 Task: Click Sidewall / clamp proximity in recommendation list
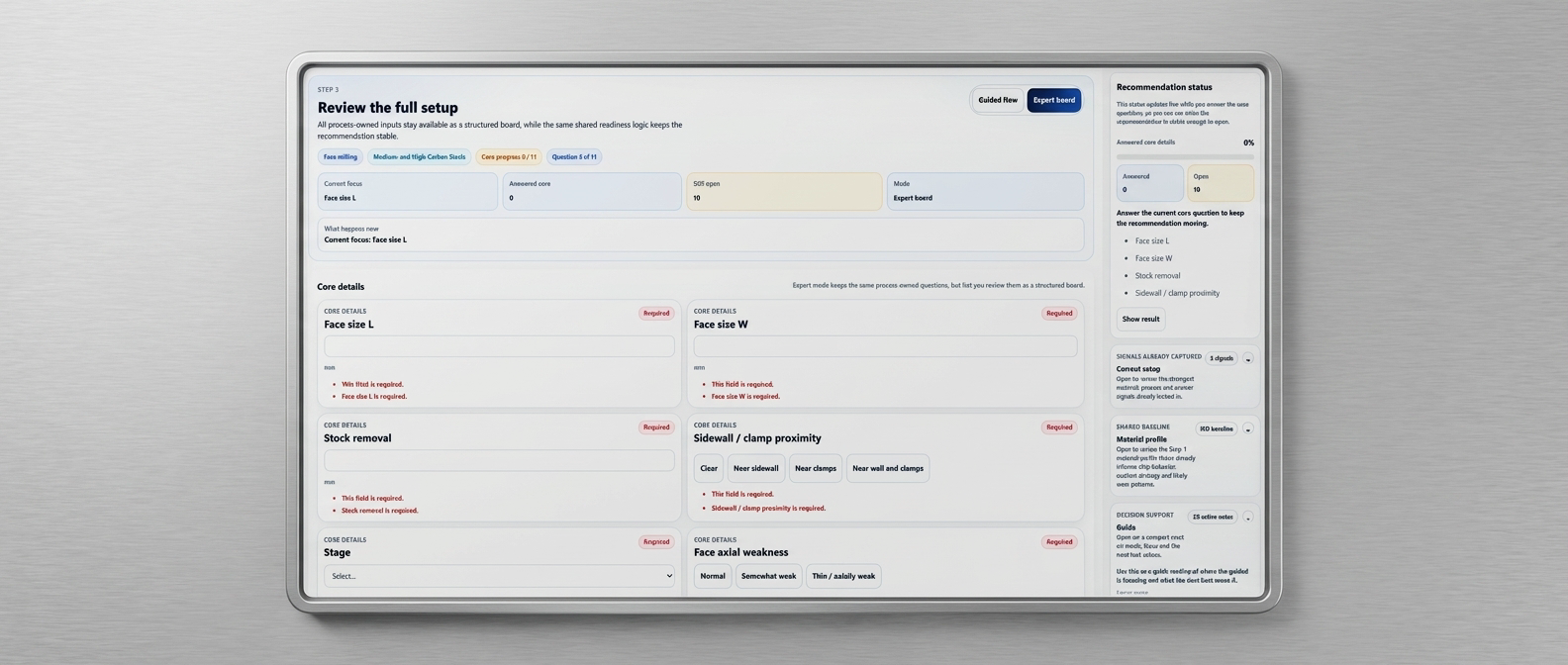click(1177, 293)
